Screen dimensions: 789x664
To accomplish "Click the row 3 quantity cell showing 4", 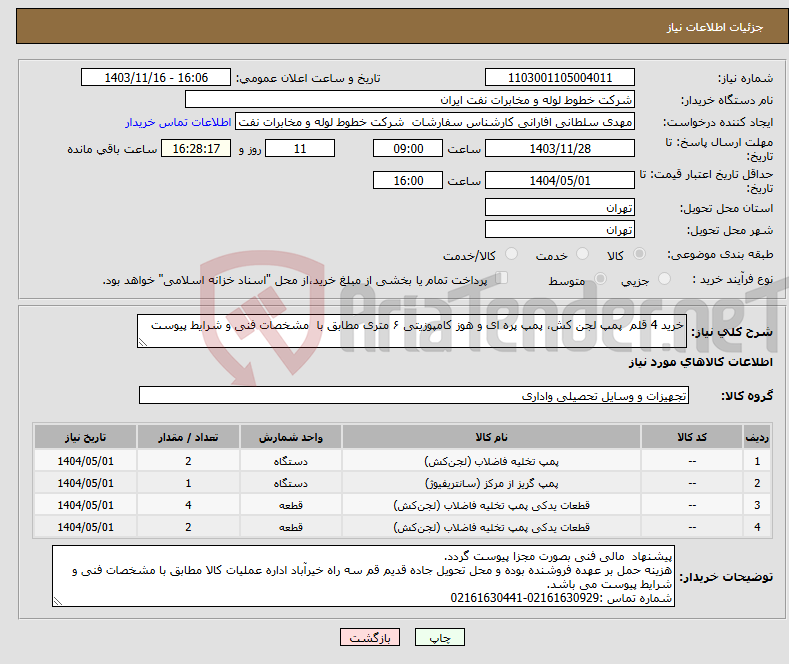I will pyautogui.click(x=188, y=505).
